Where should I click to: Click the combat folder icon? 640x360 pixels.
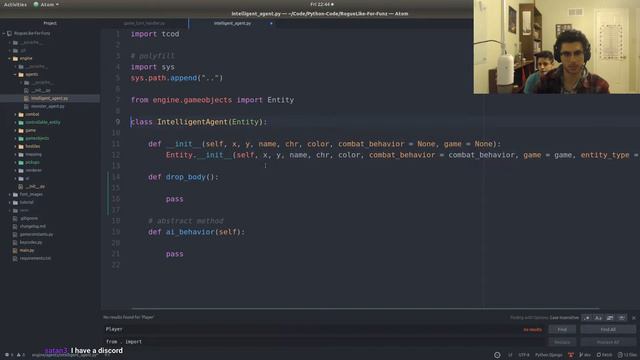(21, 114)
